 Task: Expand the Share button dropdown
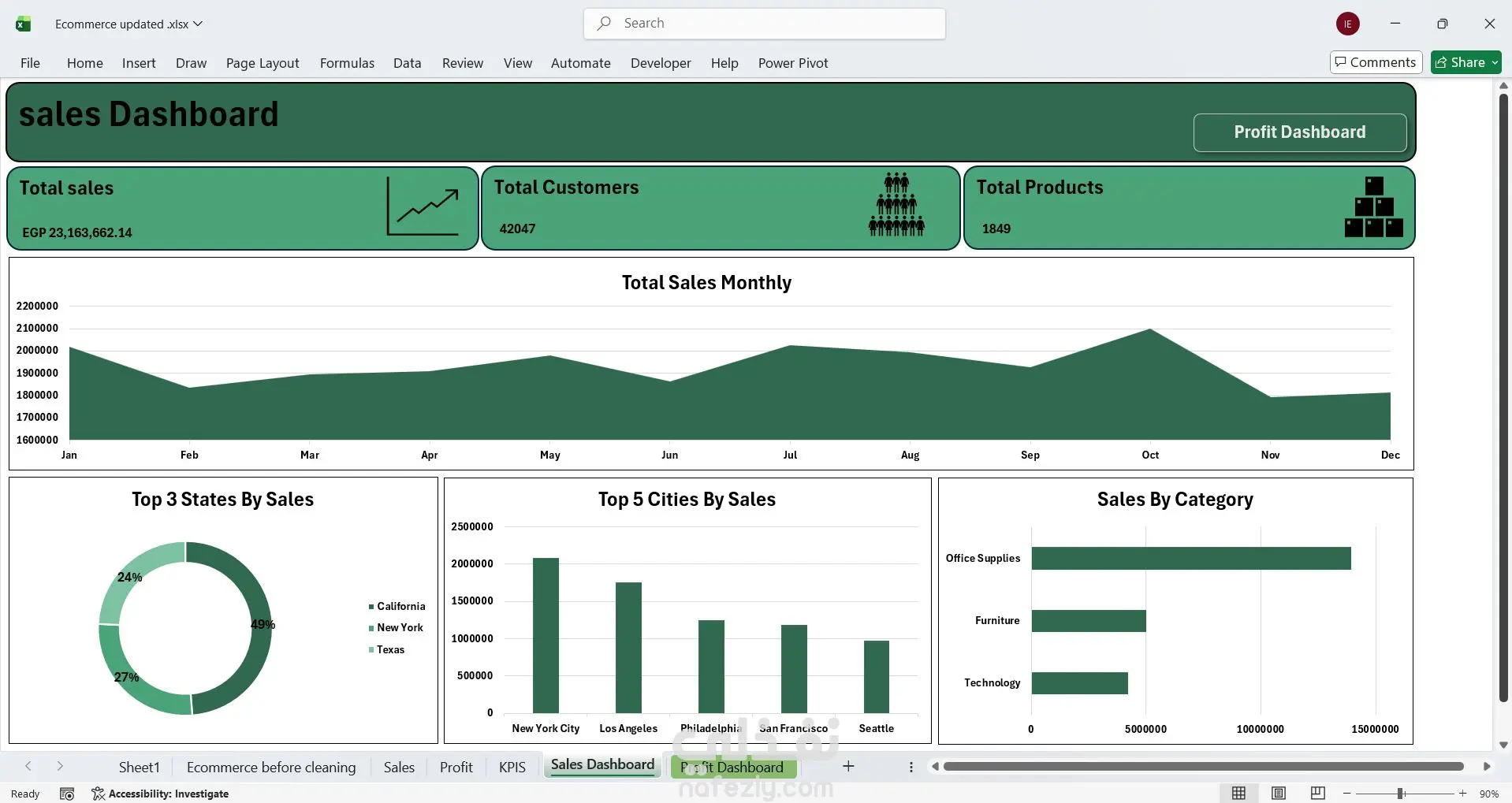click(1495, 62)
